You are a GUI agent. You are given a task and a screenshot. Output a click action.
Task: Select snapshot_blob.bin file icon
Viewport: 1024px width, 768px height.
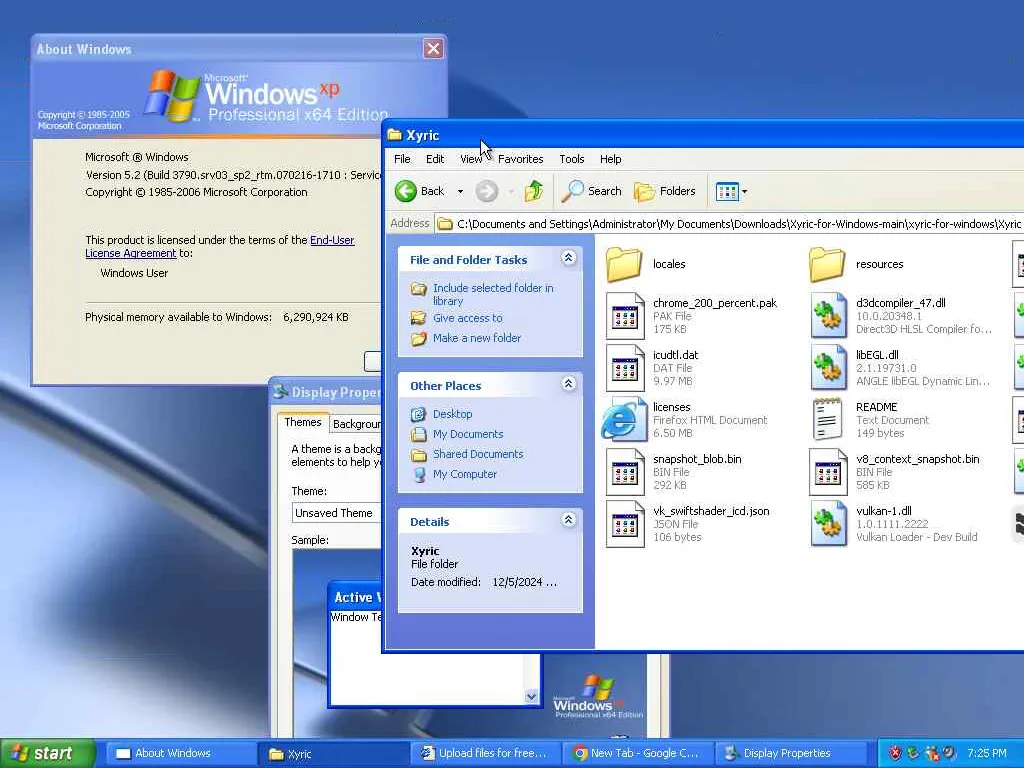tap(625, 472)
